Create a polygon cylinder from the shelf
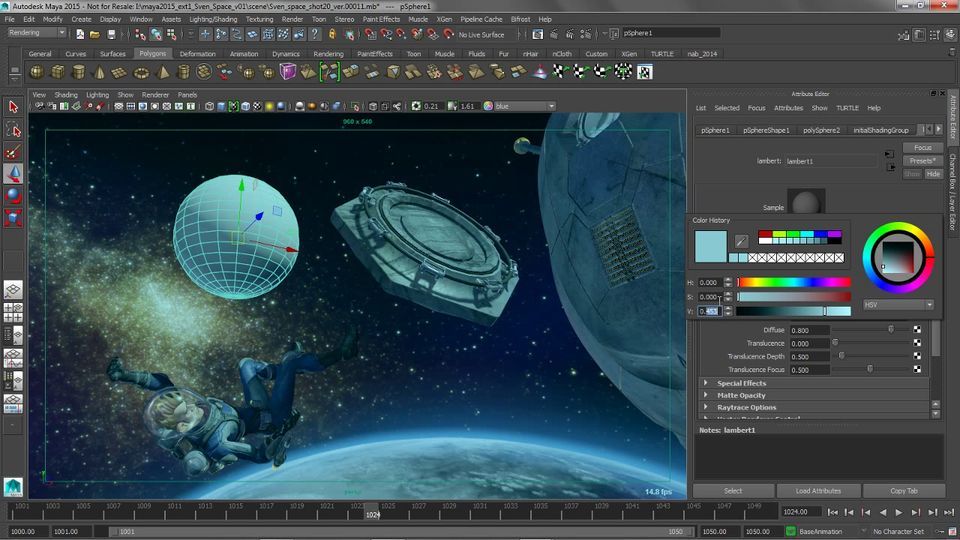The image size is (960, 540). [x=78, y=72]
